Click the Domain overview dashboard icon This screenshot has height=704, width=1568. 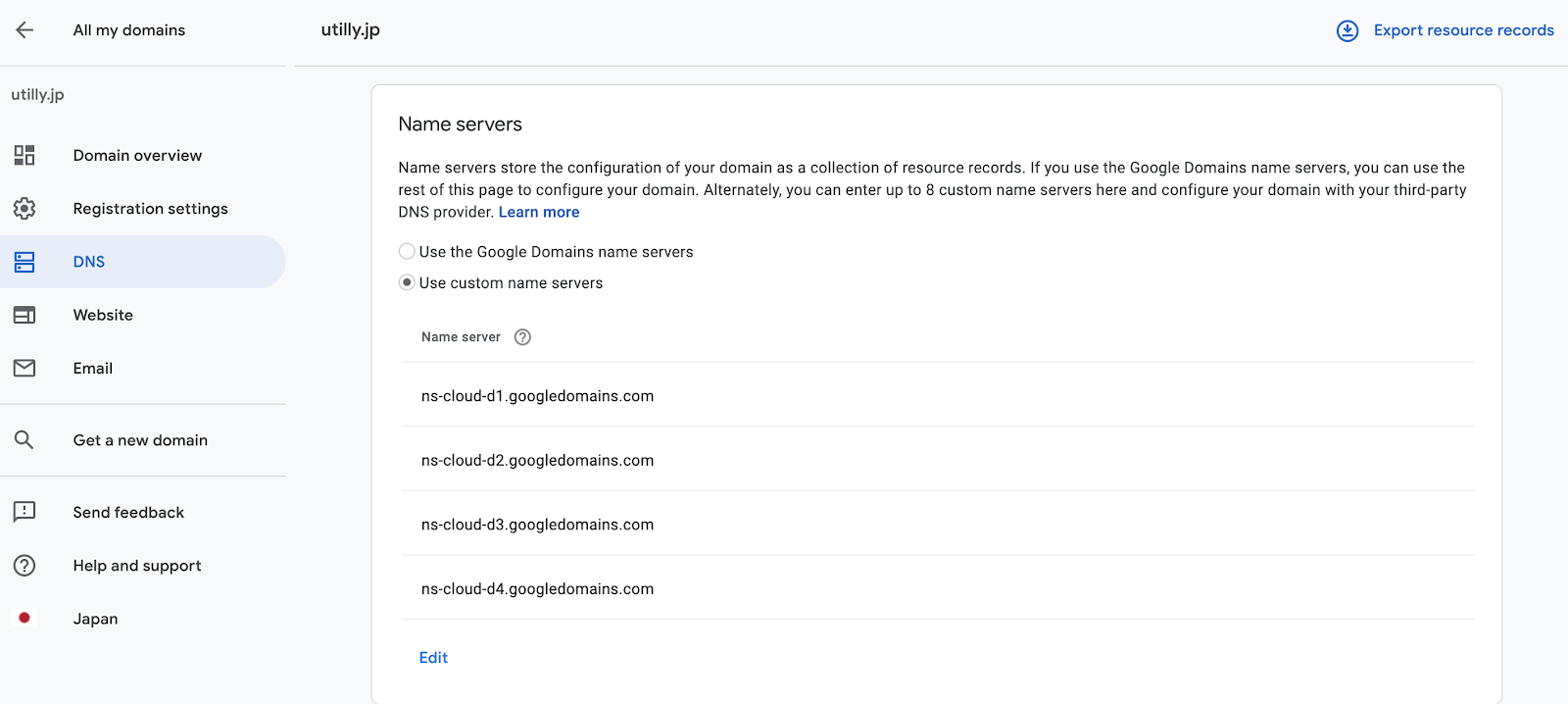pyautogui.click(x=24, y=155)
